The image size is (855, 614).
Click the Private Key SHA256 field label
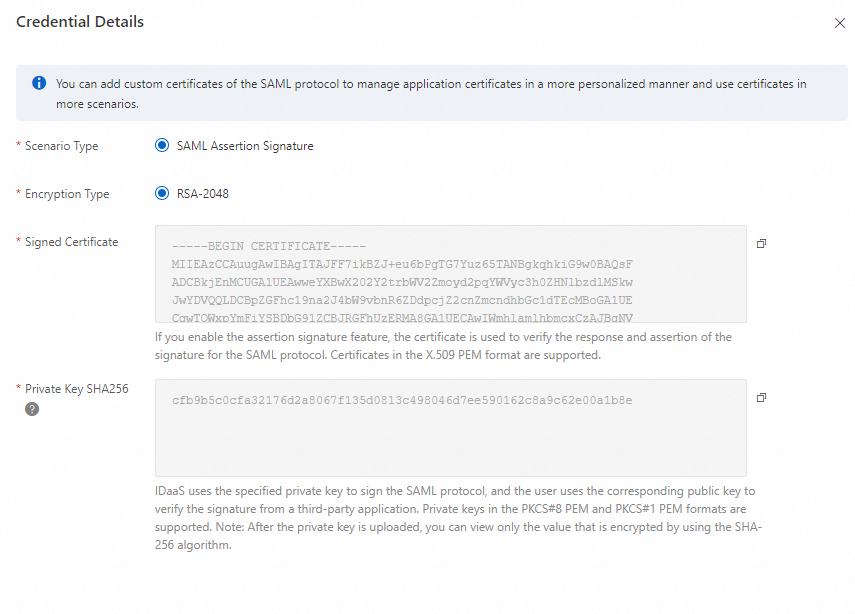(76, 388)
